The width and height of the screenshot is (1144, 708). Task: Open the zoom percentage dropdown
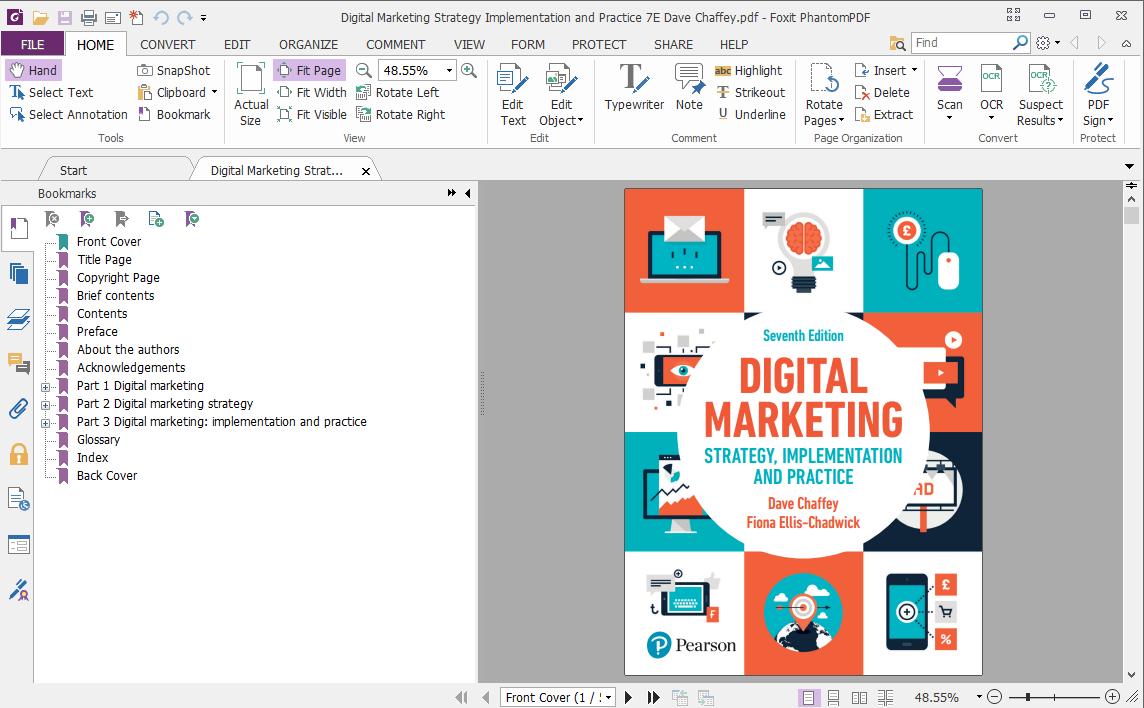pyautogui.click(x=449, y=70)
